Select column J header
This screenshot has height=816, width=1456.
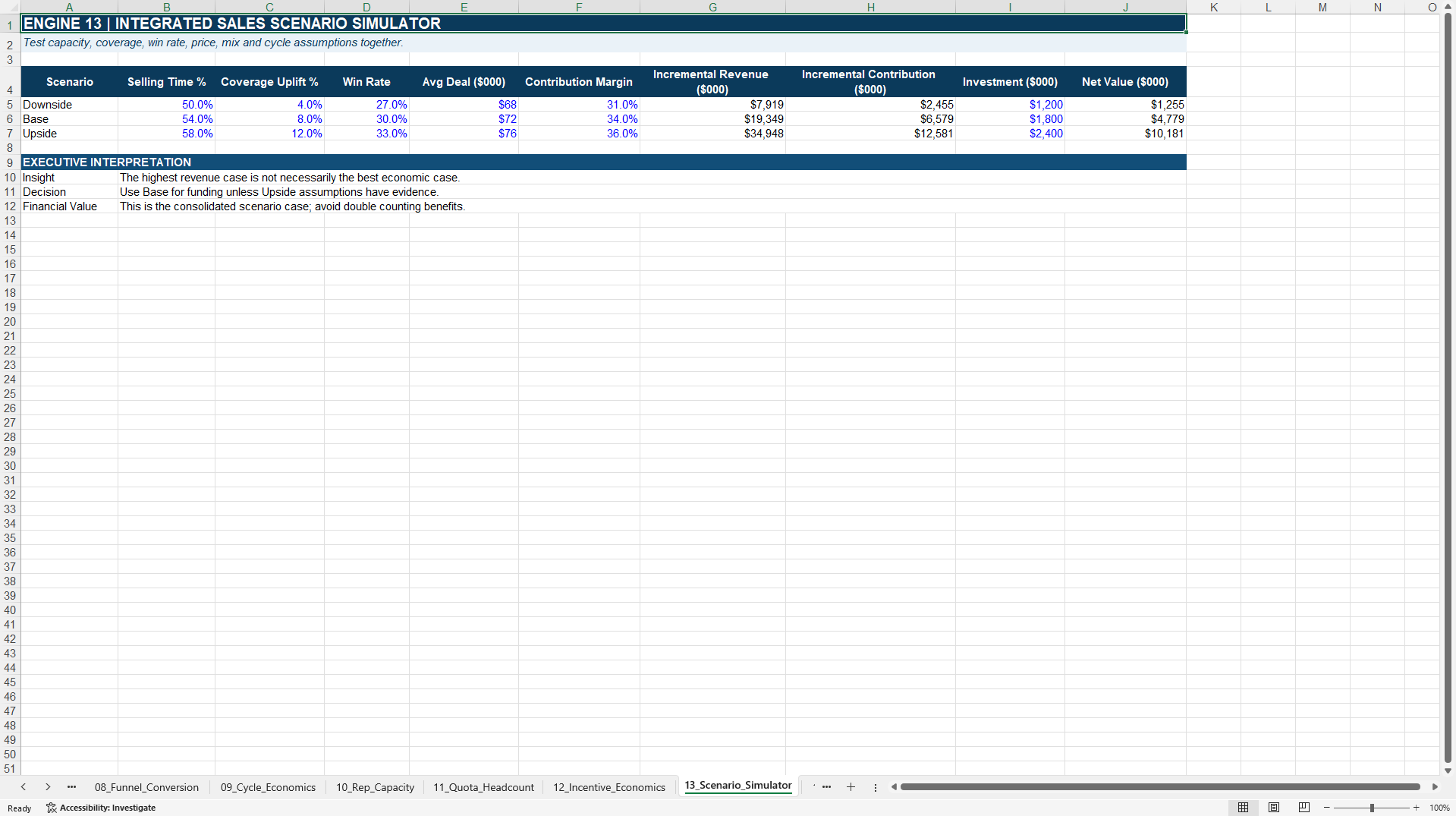click(x=1125, y=7)
